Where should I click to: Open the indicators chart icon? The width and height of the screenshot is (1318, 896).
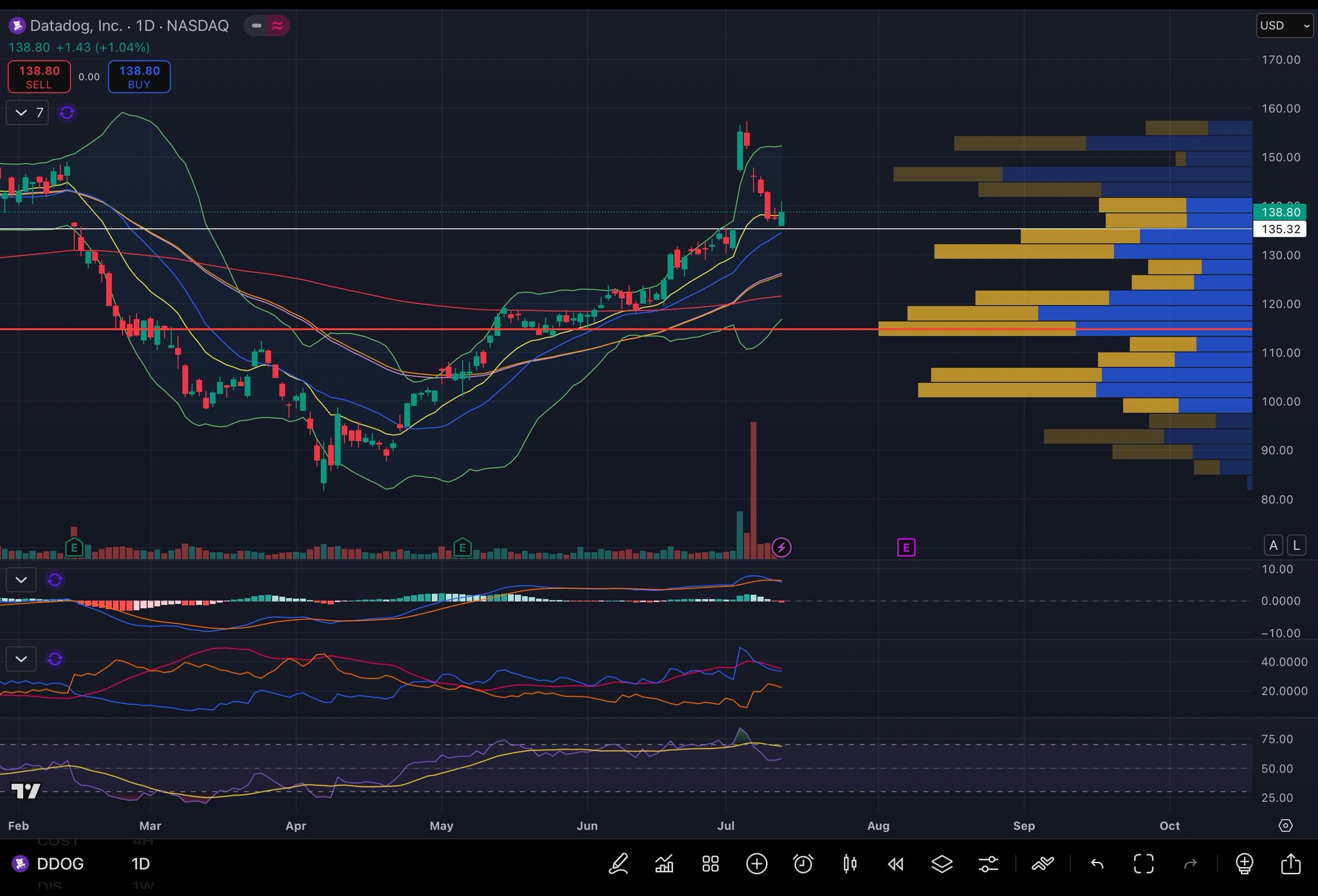[x=664, y=863]
